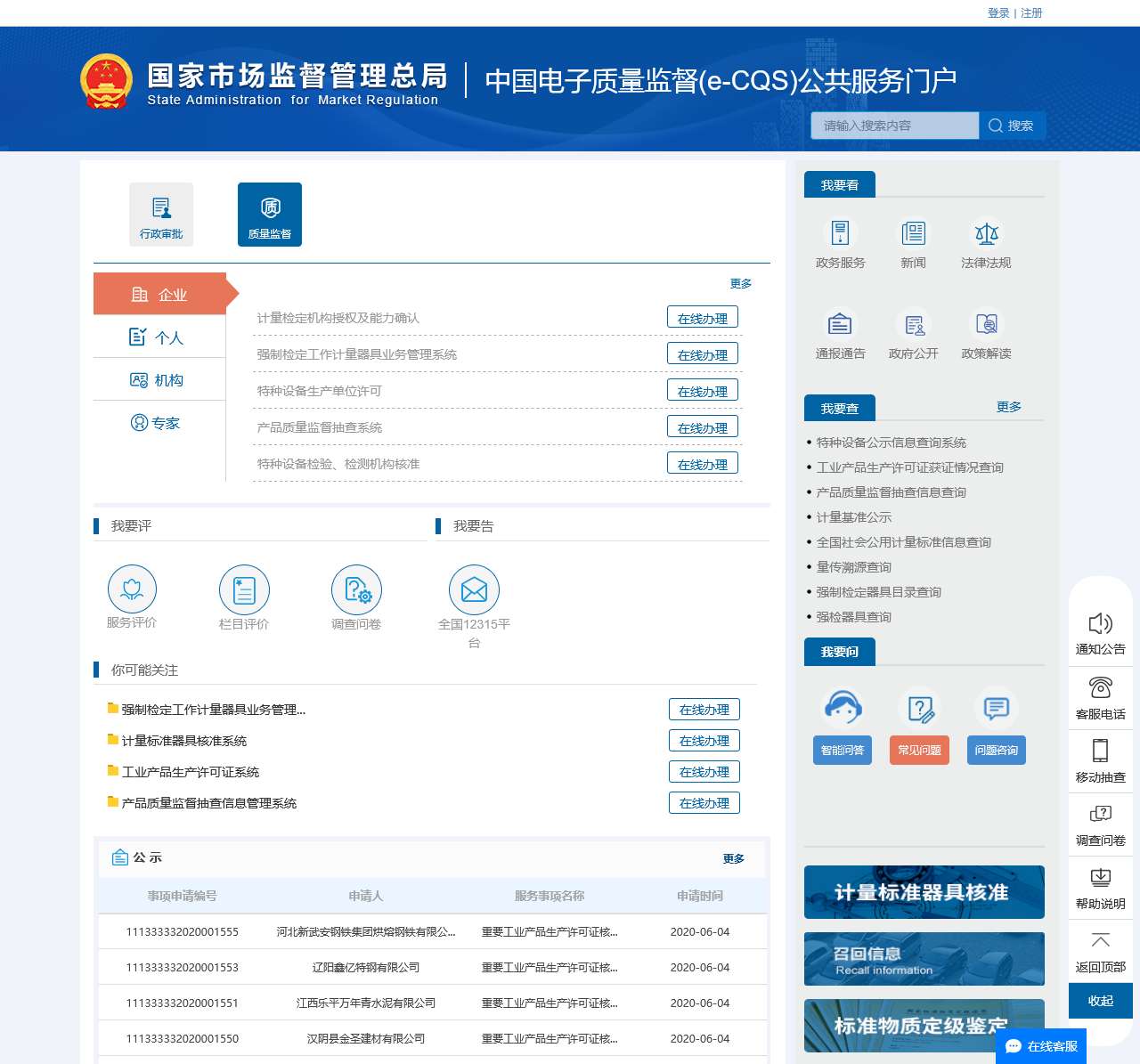Open 工业产品生产许可证获证情况查询 link
Viewport: 1140px width, 1064px height.
pyautogui.click(x=910, y=467)
